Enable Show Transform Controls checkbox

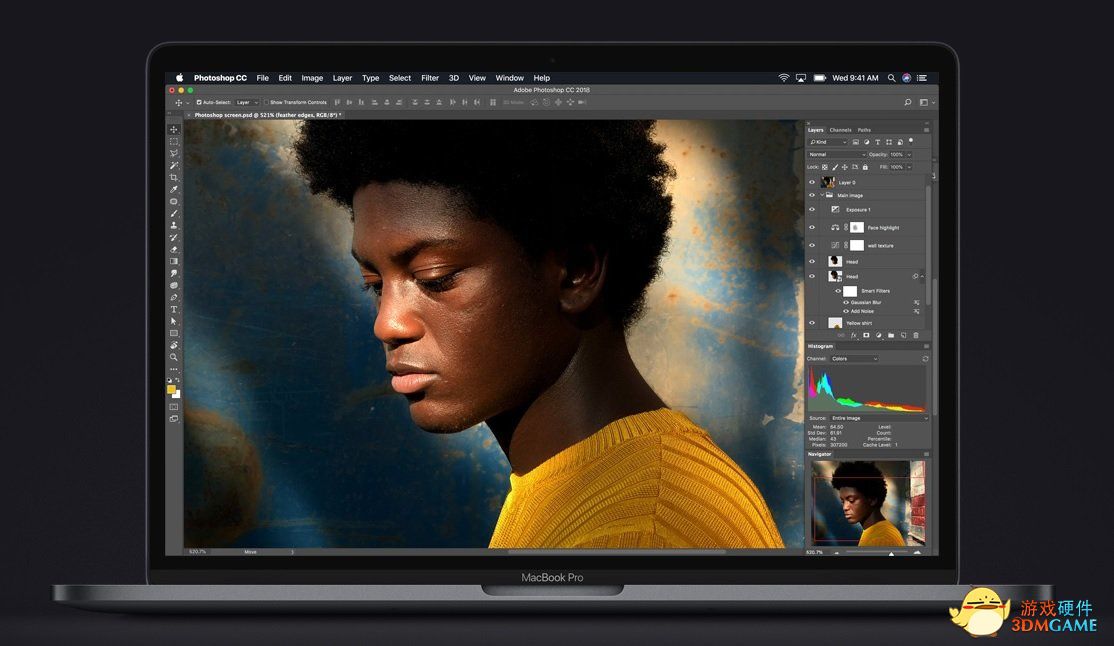coord(267,102)
